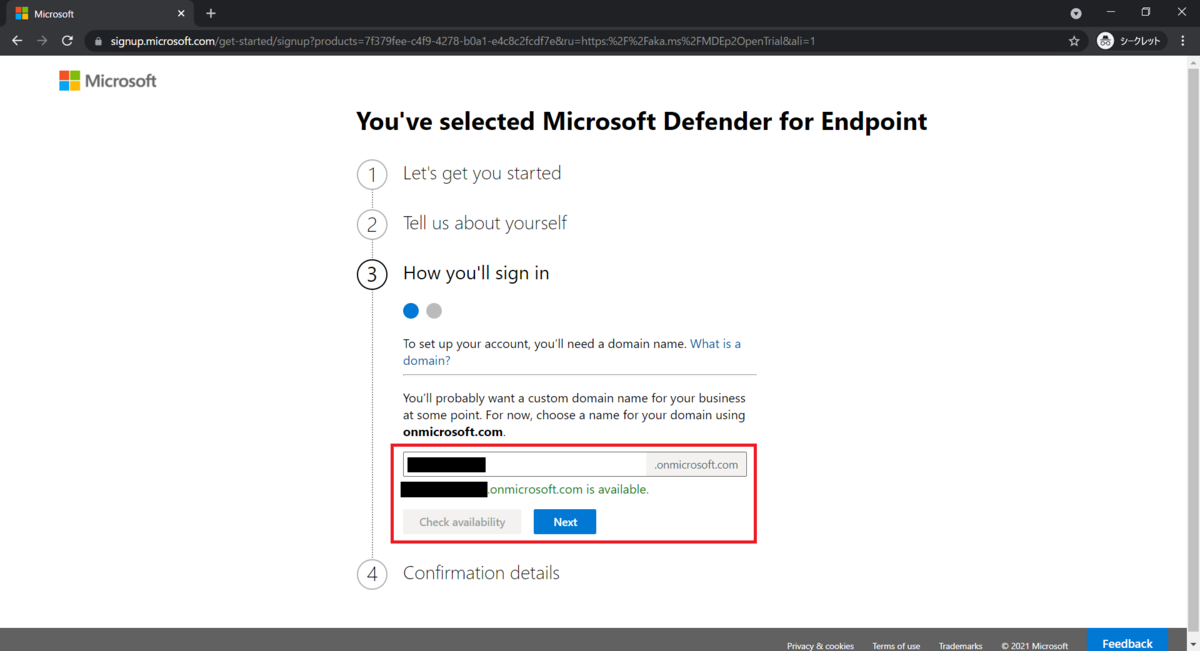Open the incognito profile indicator
1200x651 pixels.
pyautogui.click(x=1130, y=41)
